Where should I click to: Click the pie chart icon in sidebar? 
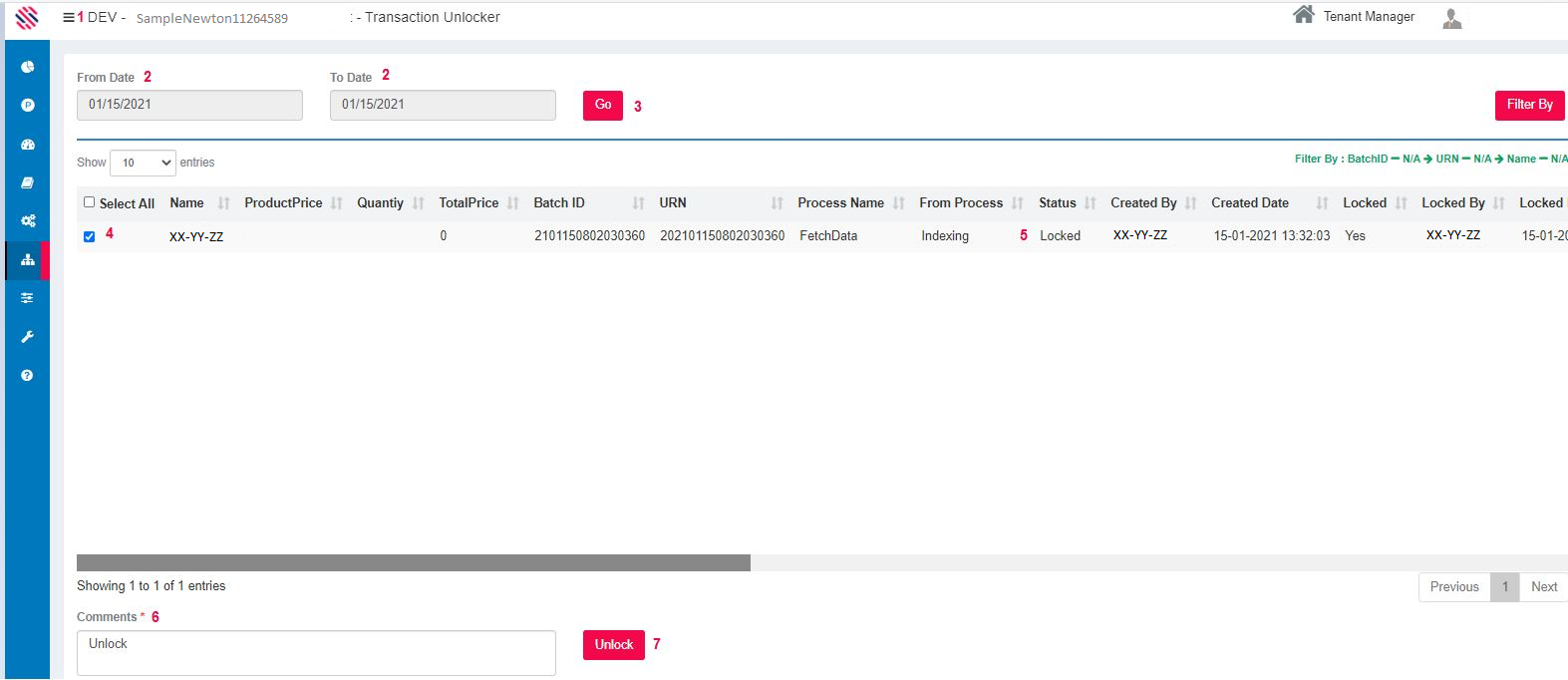click(x=28, y=67)
